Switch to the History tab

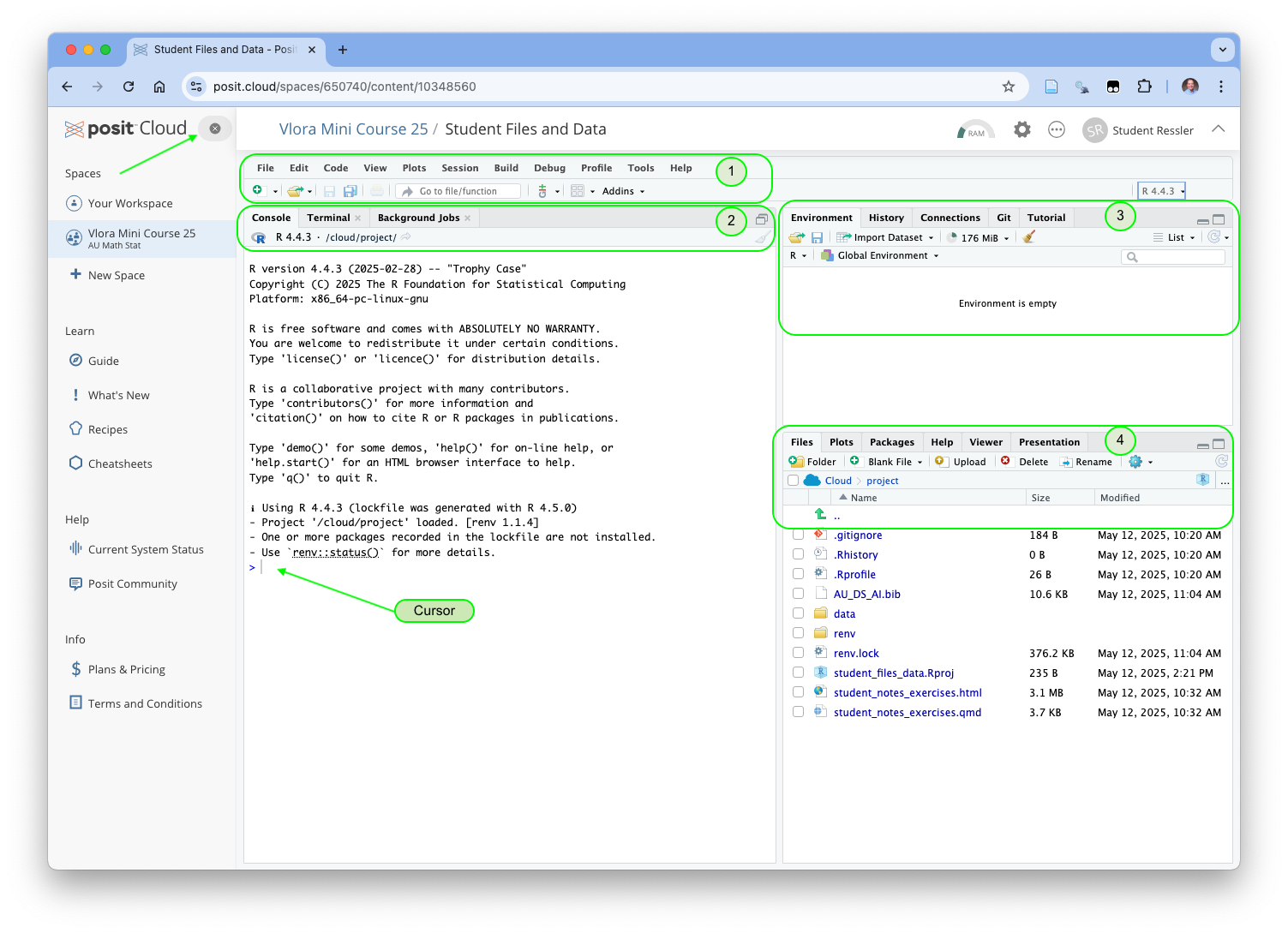coord(886,218)
